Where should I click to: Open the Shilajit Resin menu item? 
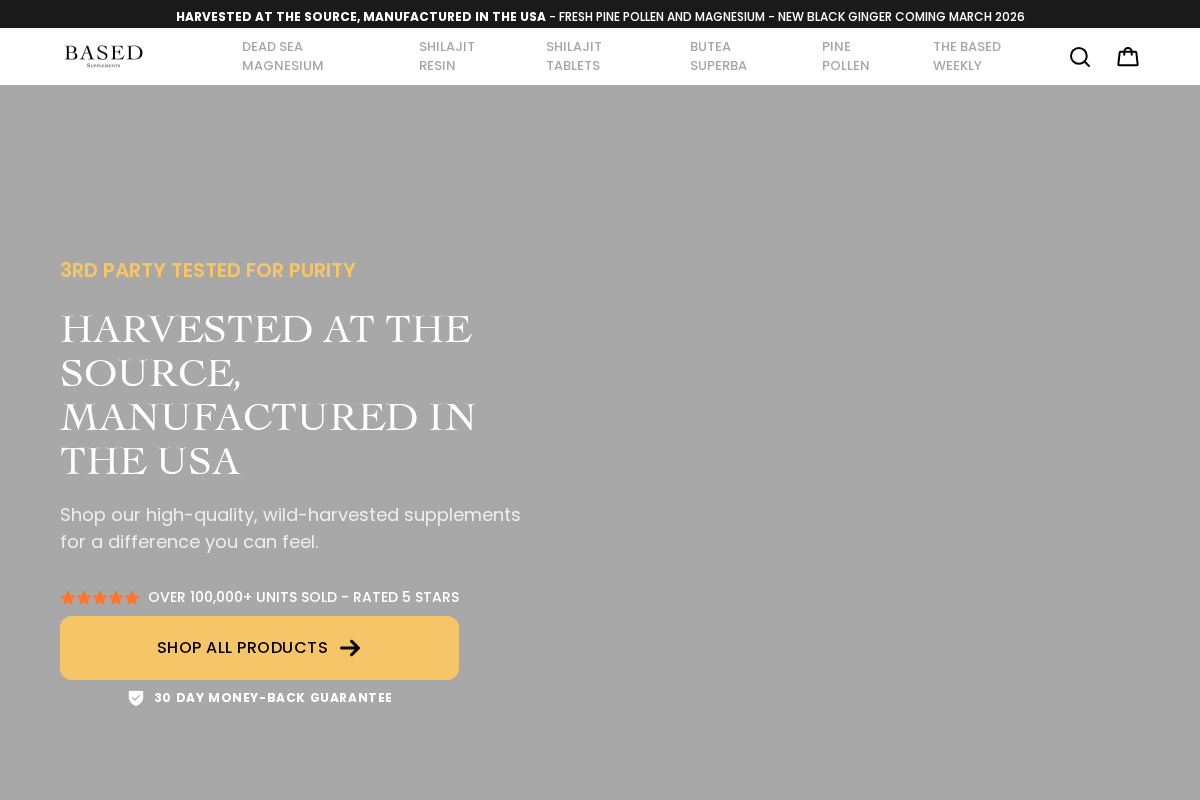[x=446, y=56]
